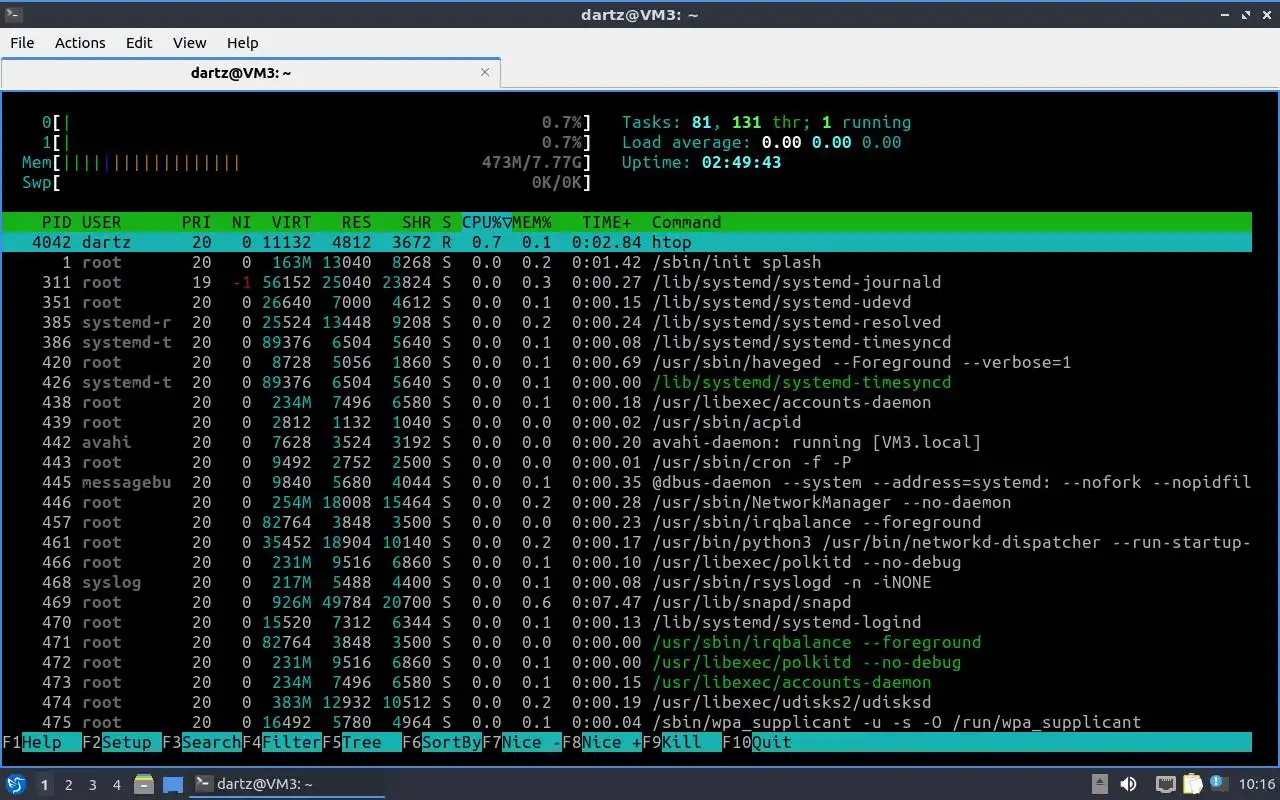
Task: Select the rsyslogd process row
Action: coord(627,582)
